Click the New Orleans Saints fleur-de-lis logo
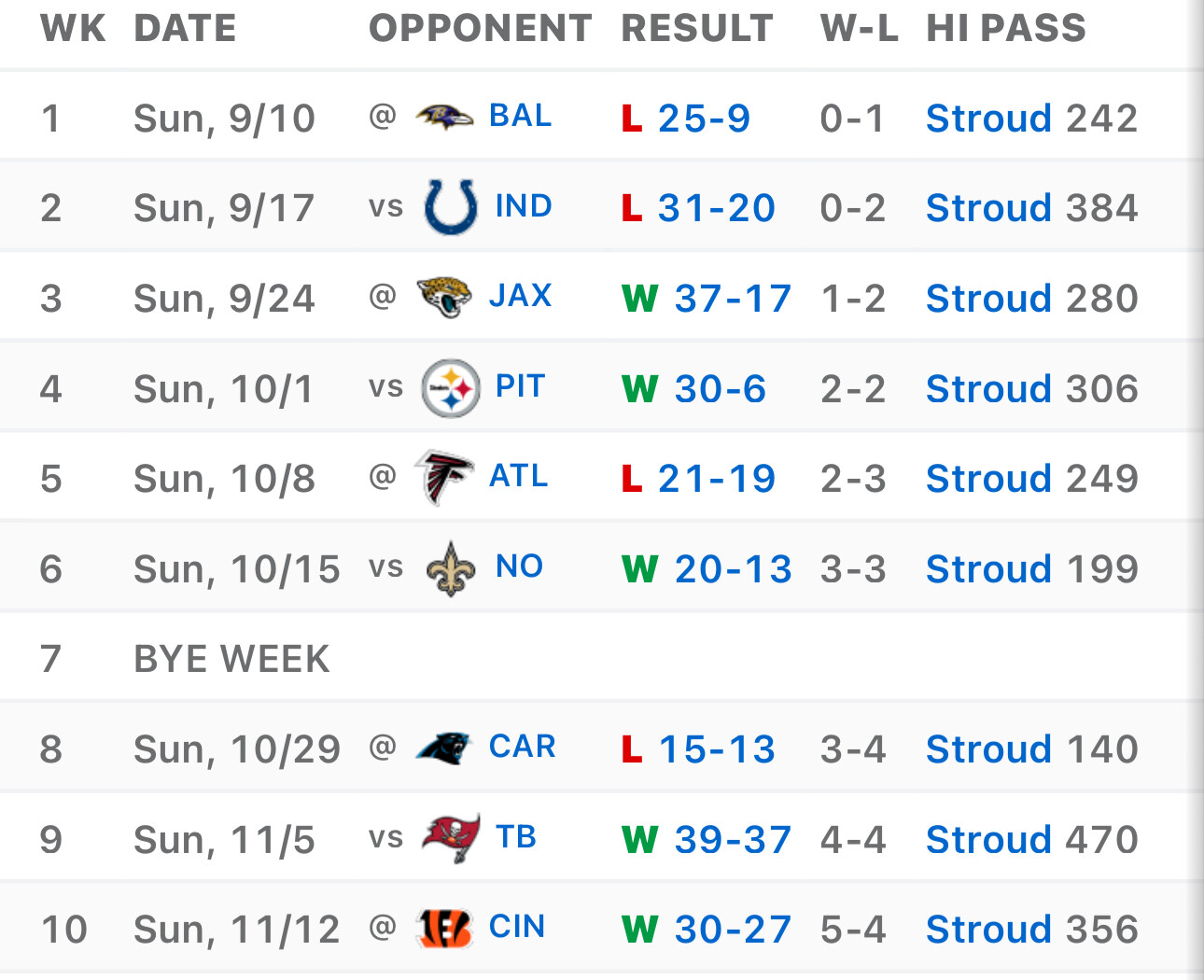The height and width of the screenshot is (980, 1204). point(451,567)
